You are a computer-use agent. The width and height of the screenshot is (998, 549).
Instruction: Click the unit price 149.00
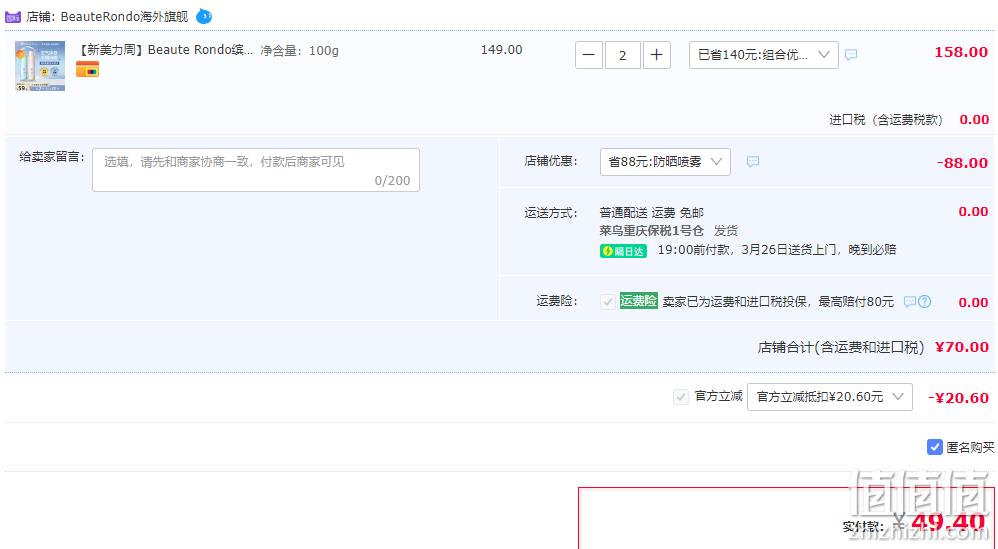pyautogui.click(x=502, y=50)
